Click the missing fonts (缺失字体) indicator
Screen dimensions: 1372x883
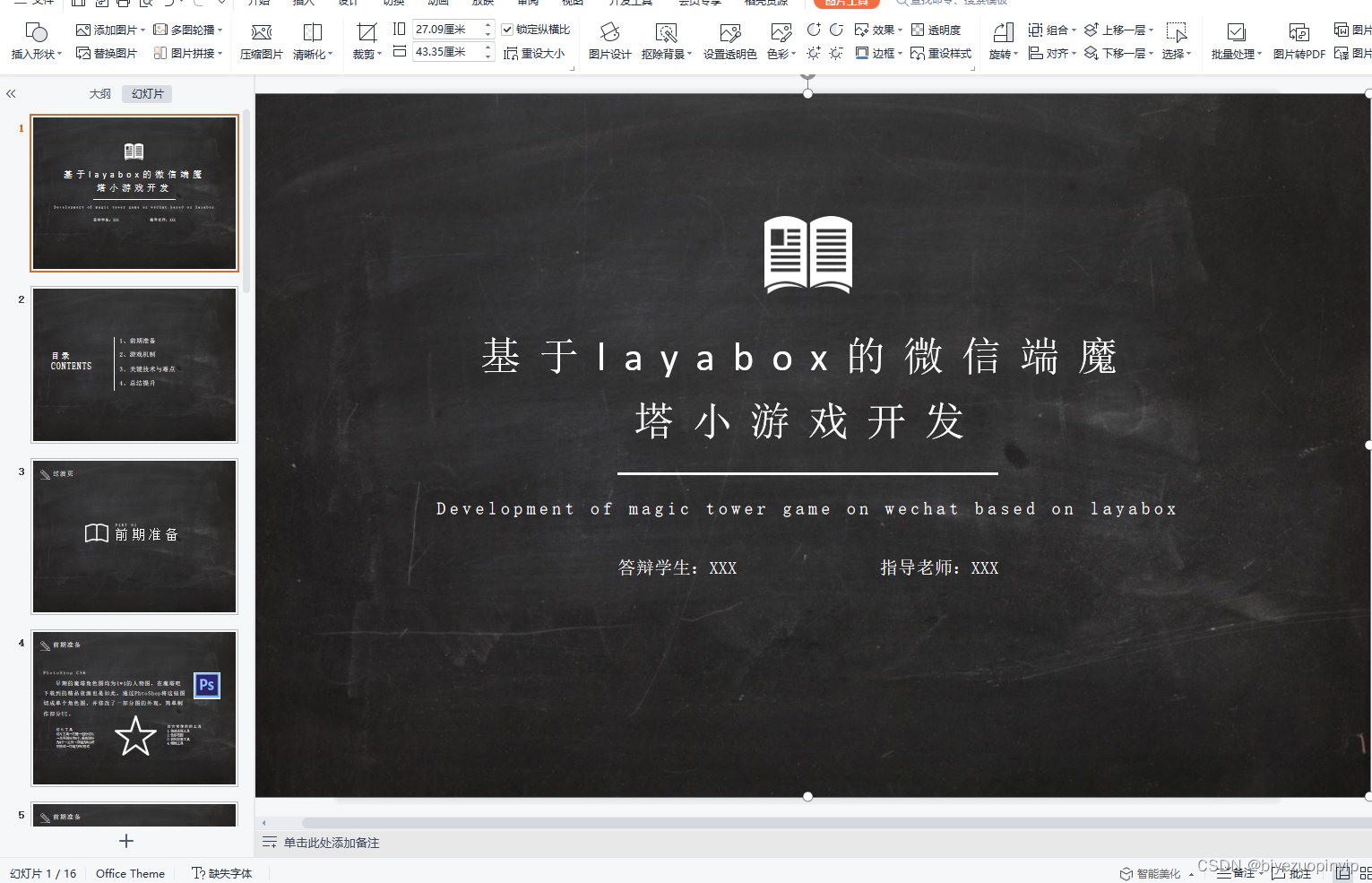(x=222, y=873)
